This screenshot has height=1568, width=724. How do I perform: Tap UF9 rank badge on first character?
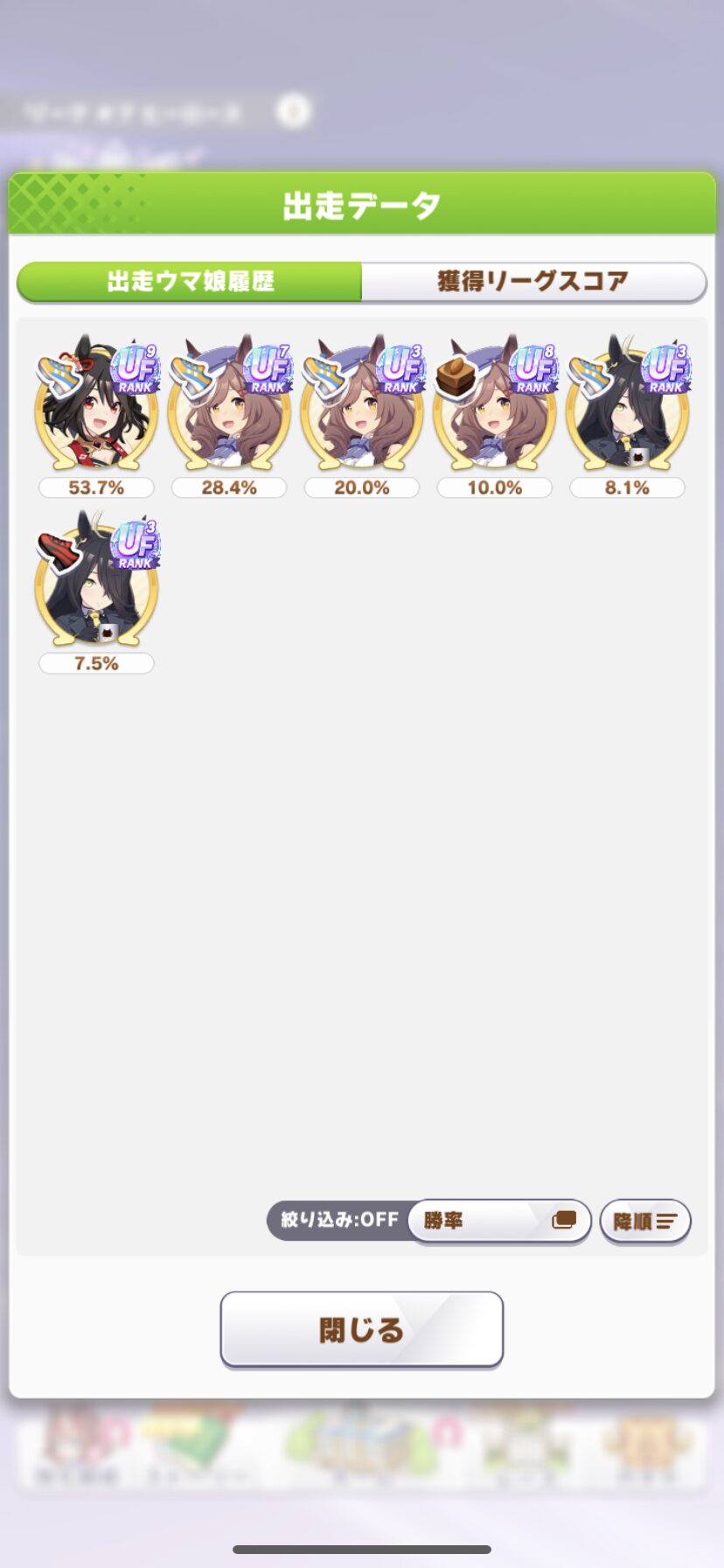point(136,368)
